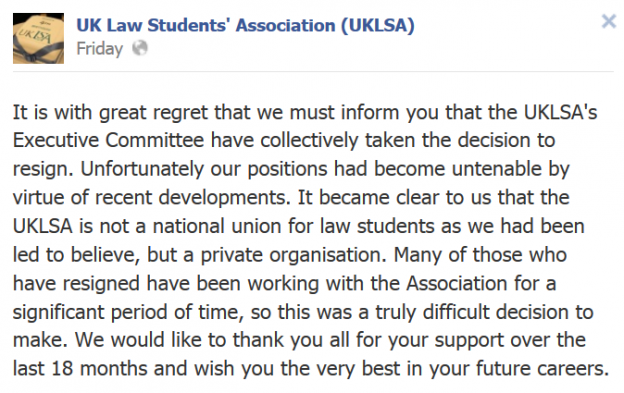Click "Executive Committee" in the post body
Viewport: 624px width, 393px height.
point(108,140)
